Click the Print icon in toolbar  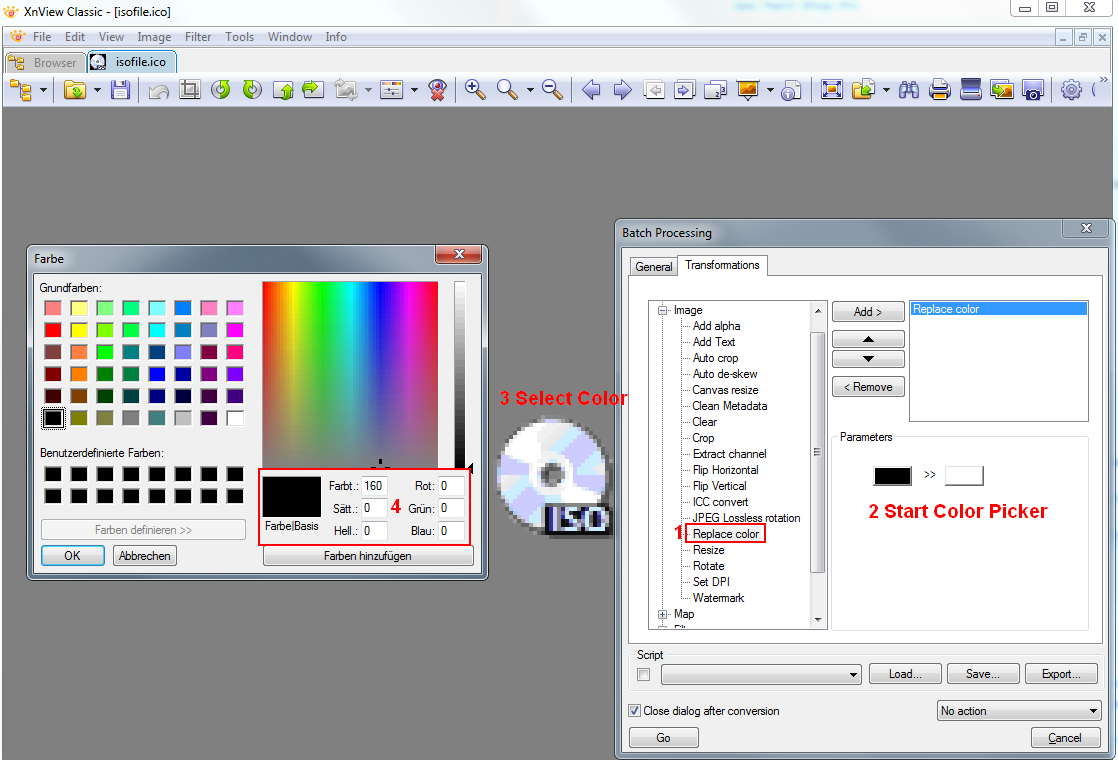[x=939, y=90]
